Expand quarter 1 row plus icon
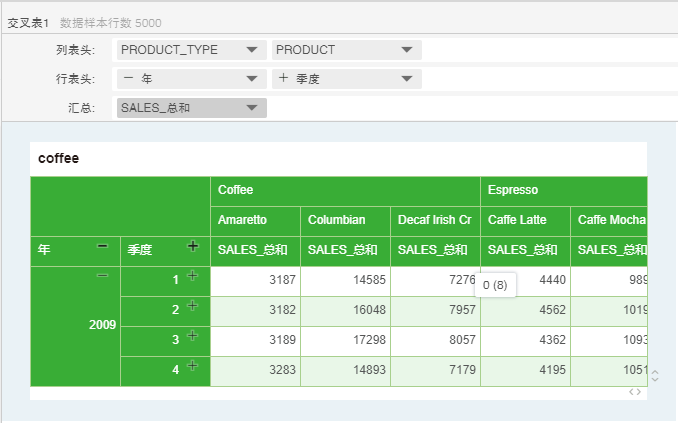Image resolution: width=678 pixels, height=423 pixels. pyautogui.click(x=193, y=276)
